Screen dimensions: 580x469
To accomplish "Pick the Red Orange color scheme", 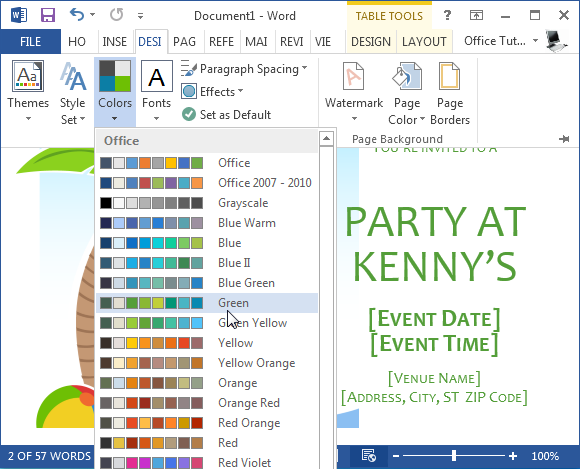I will tap(207, 423).
